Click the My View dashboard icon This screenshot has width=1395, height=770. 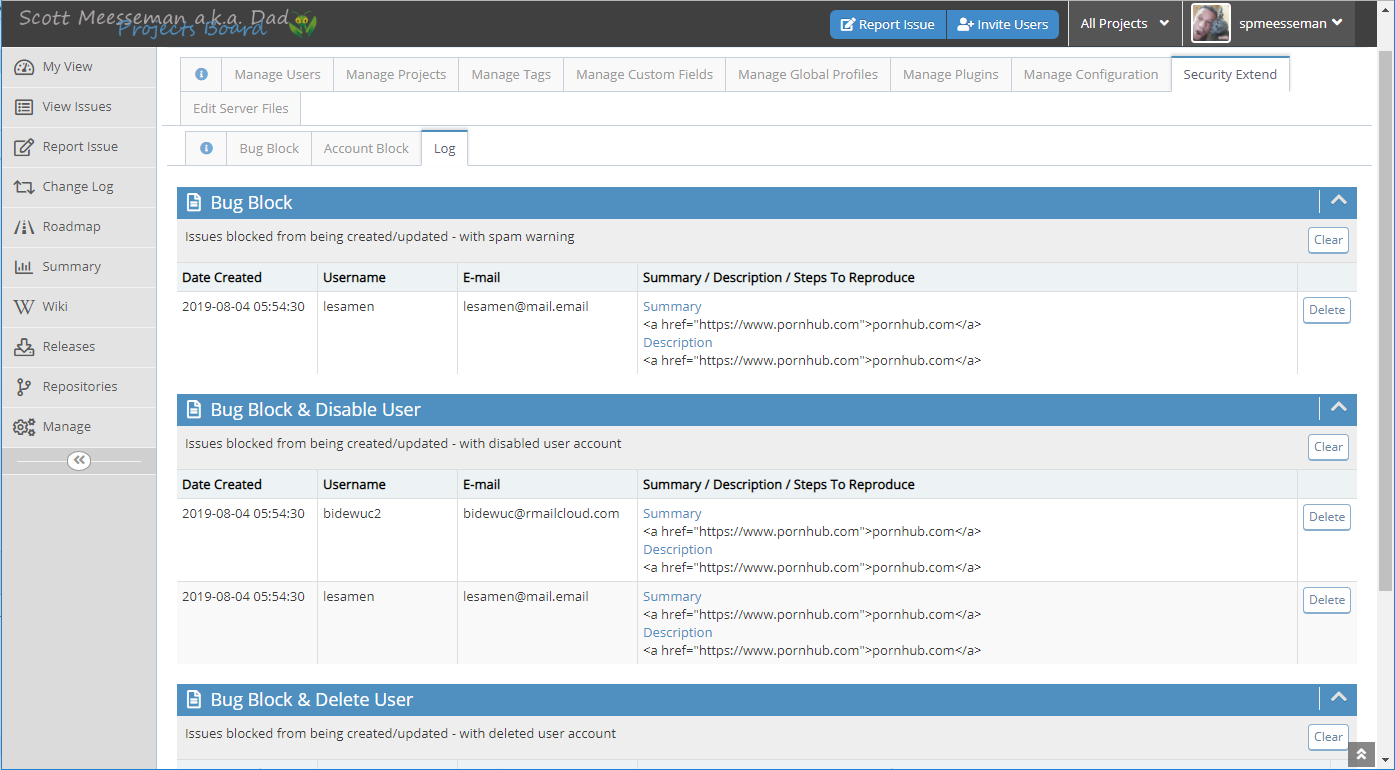[24, 67]
